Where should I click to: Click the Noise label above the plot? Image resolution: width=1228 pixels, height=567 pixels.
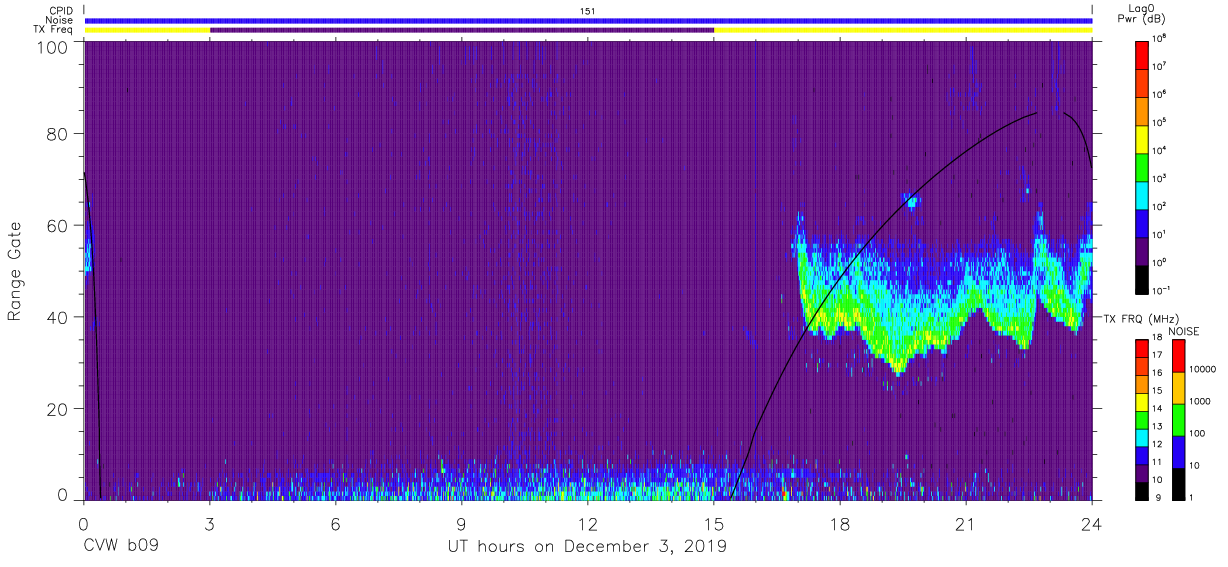(60, 20)
